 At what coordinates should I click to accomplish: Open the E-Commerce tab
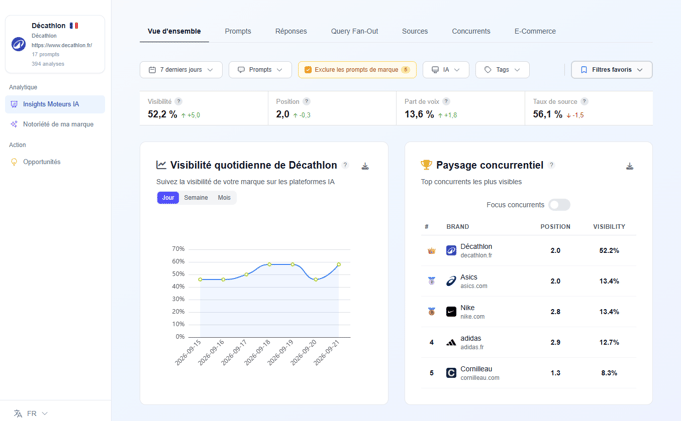point(535,31)
